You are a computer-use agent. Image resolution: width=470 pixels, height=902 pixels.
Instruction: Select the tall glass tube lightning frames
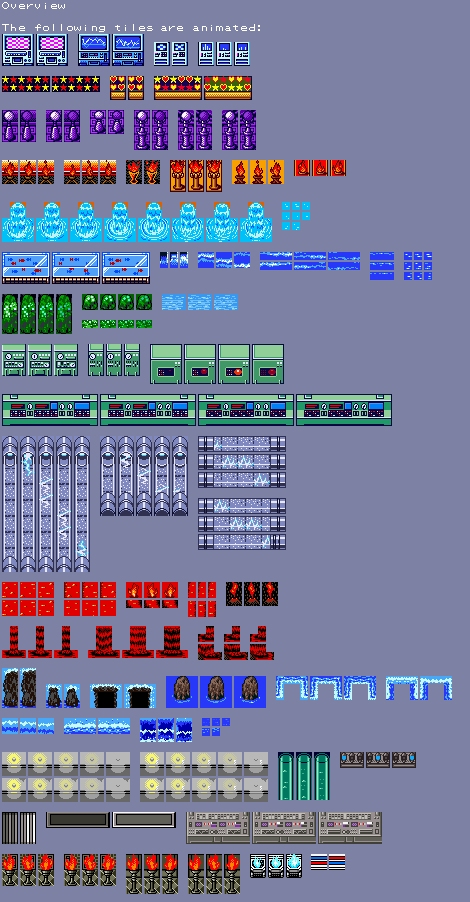coord(46,504)
